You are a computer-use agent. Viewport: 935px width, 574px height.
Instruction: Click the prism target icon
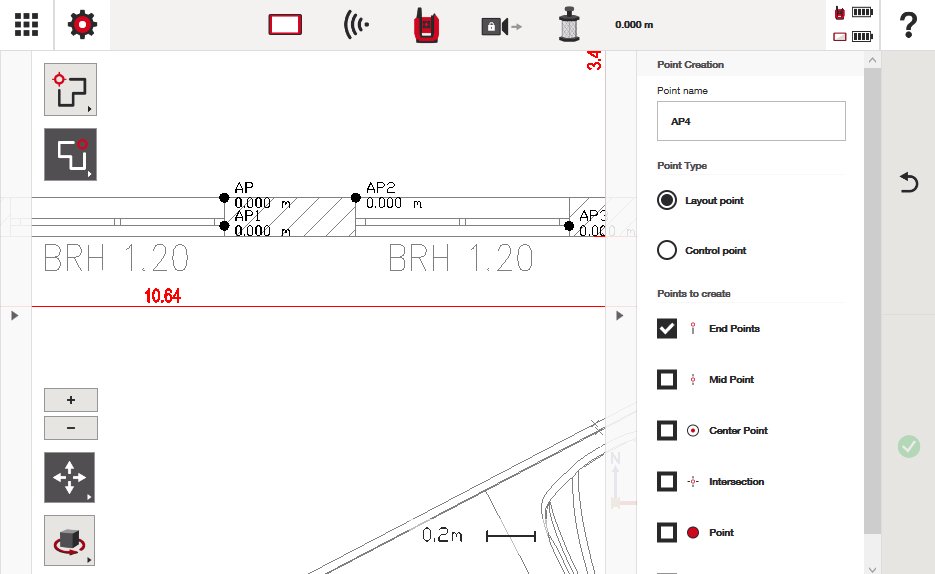tap(570, 25)
